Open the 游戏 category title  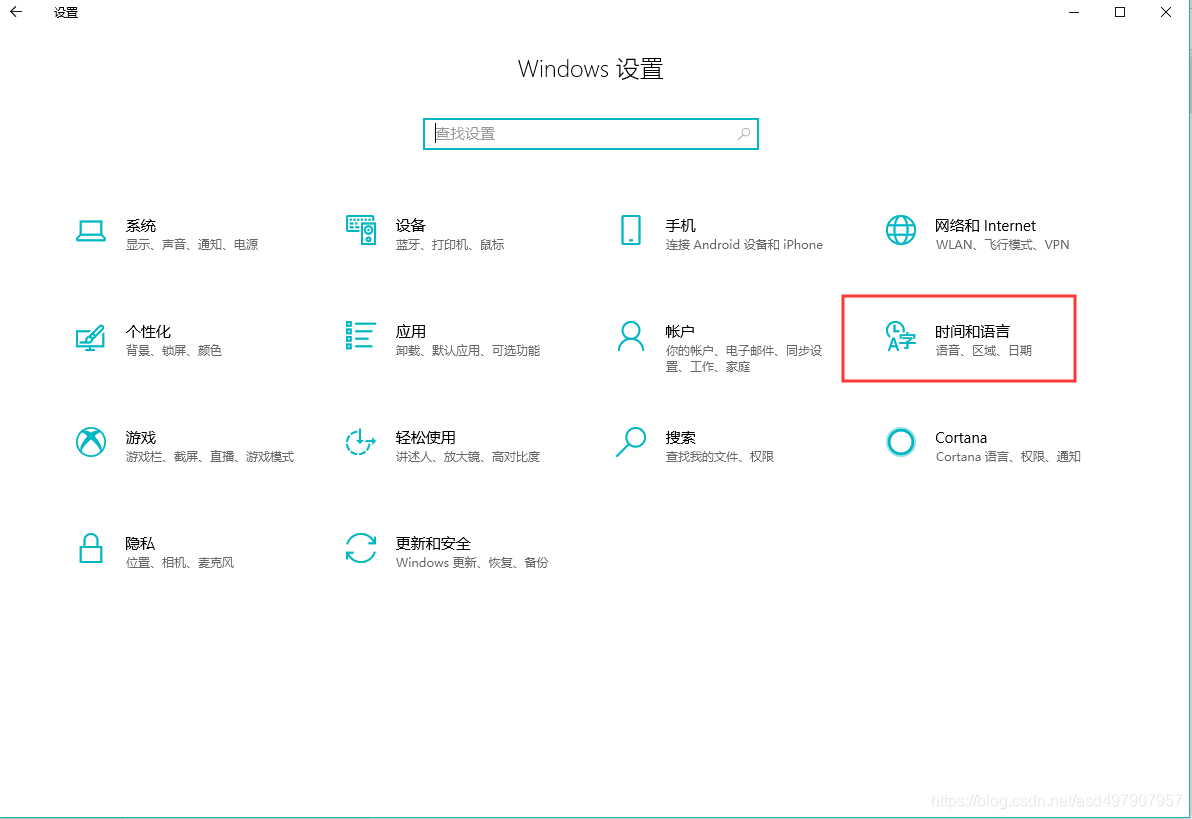click(x=141, y=438)
